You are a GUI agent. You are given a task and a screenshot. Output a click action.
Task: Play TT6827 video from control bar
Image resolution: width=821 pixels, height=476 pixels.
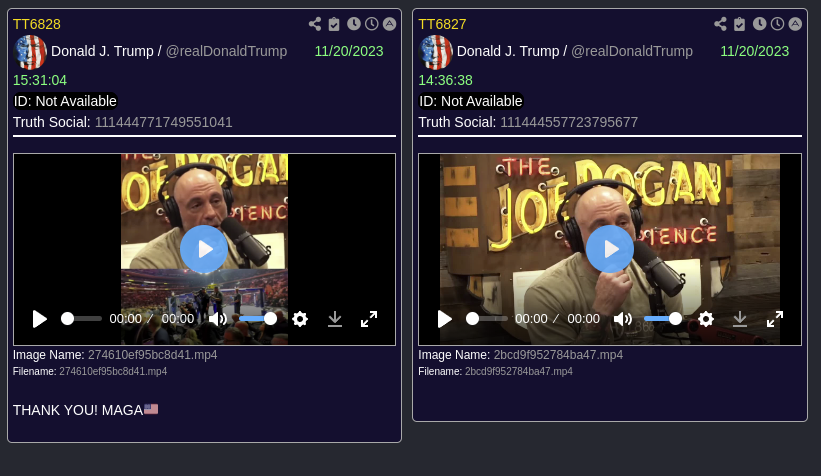[x=445, y=319]
